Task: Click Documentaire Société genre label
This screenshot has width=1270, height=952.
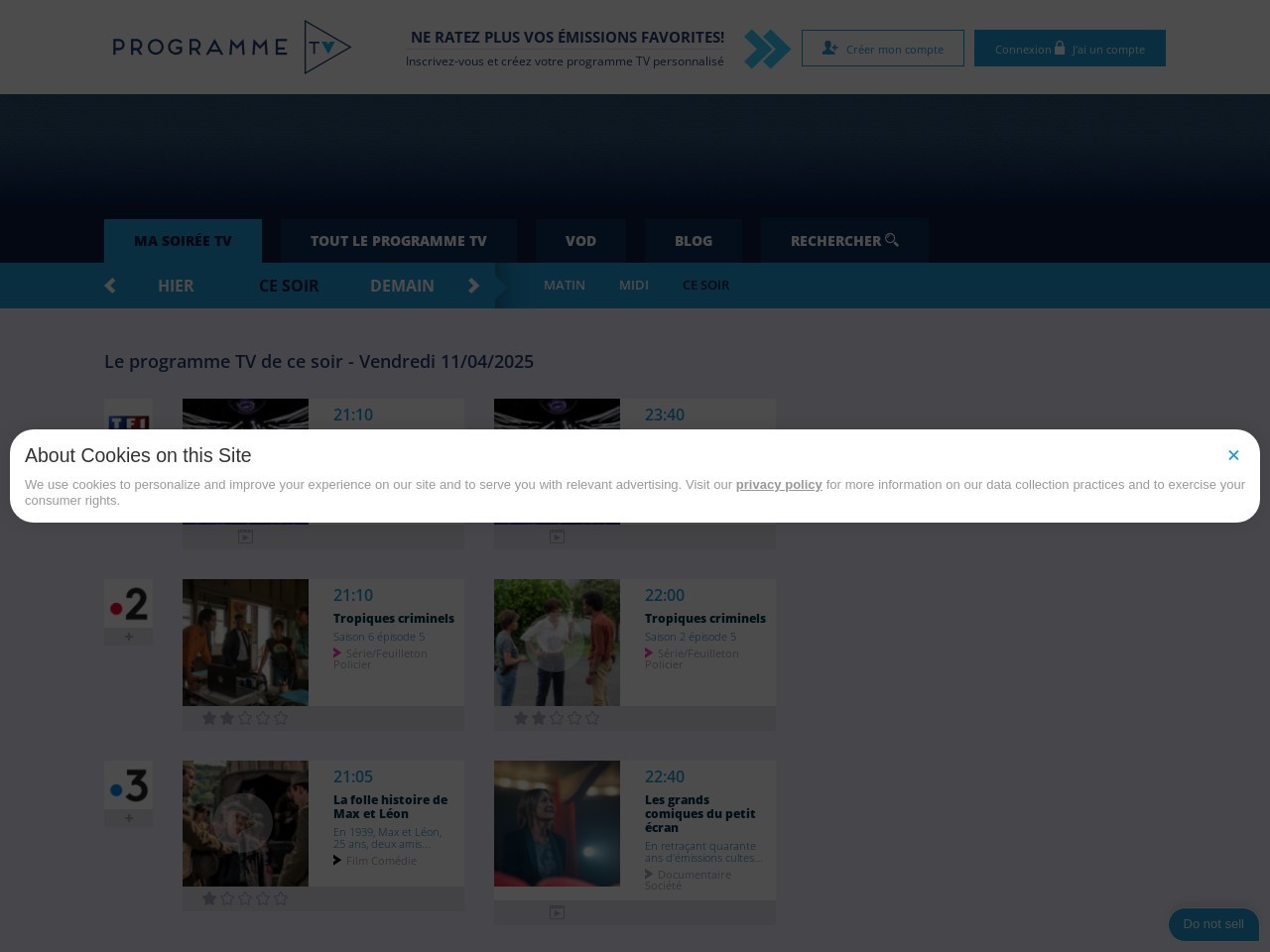Action: (688, 880)
